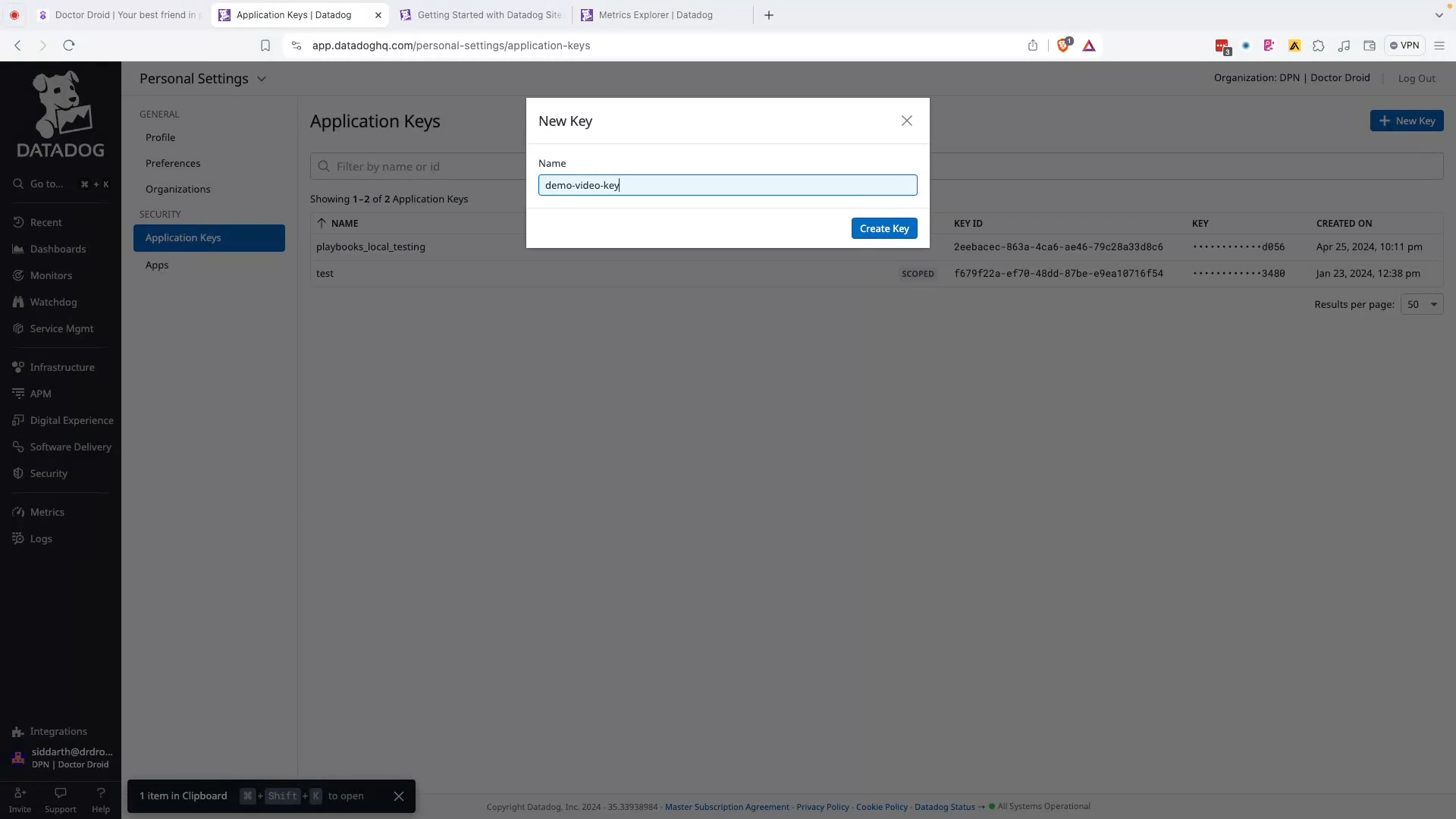This screenshot has height=819, width=1456.
Task: Expand the Personal Settings dropdown
Action: pos(202,79)
